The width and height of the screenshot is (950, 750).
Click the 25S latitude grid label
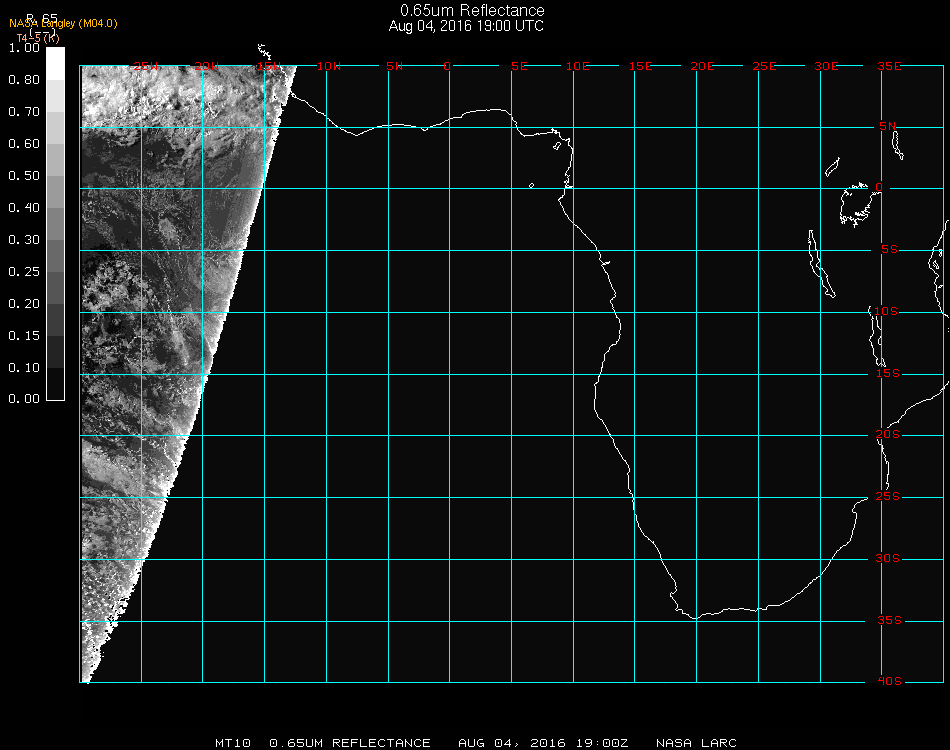coord(888,496)
